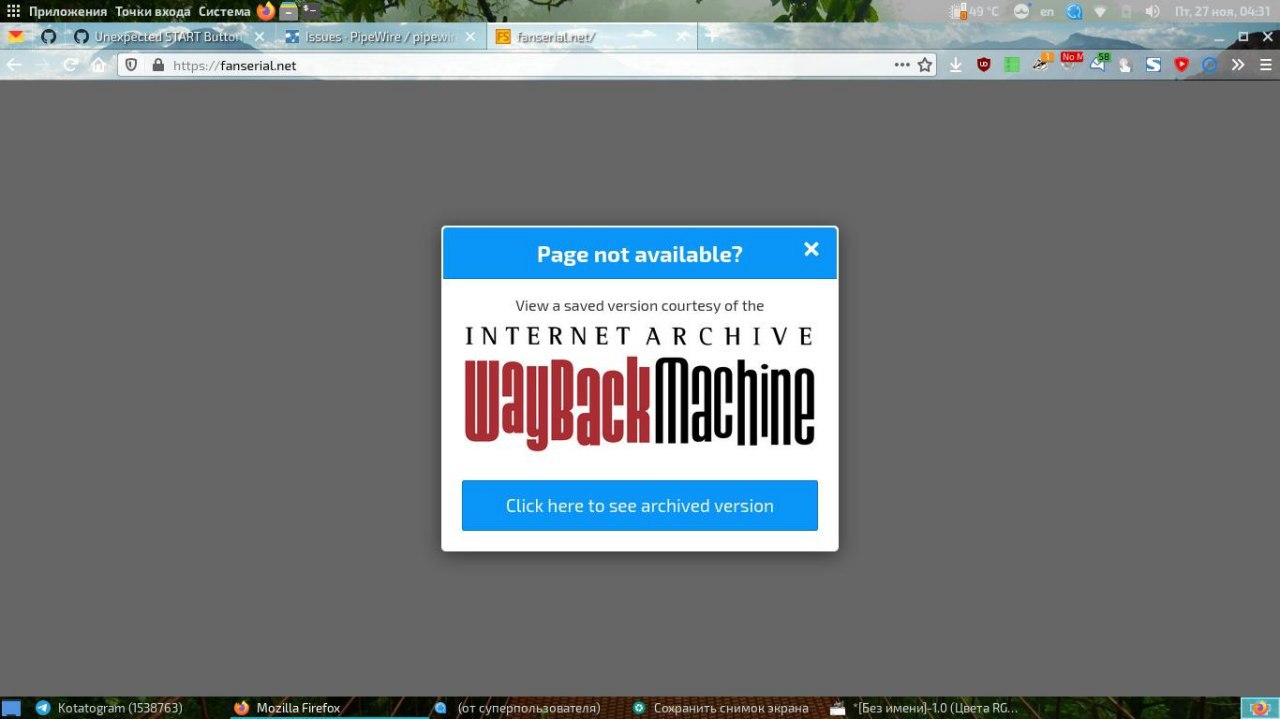Open the hand pointer extension
The image size is (1280, 719).
coord(1125,65)
